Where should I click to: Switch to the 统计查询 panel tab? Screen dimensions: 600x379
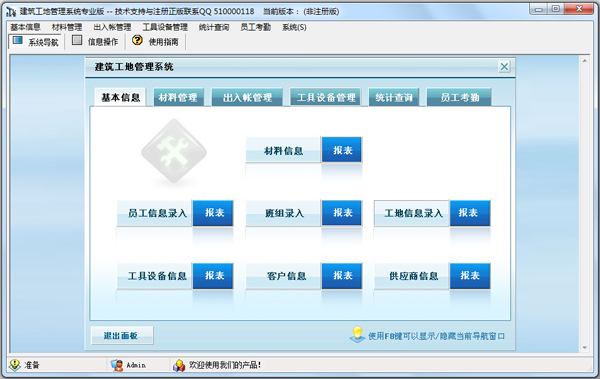point(394,98)
